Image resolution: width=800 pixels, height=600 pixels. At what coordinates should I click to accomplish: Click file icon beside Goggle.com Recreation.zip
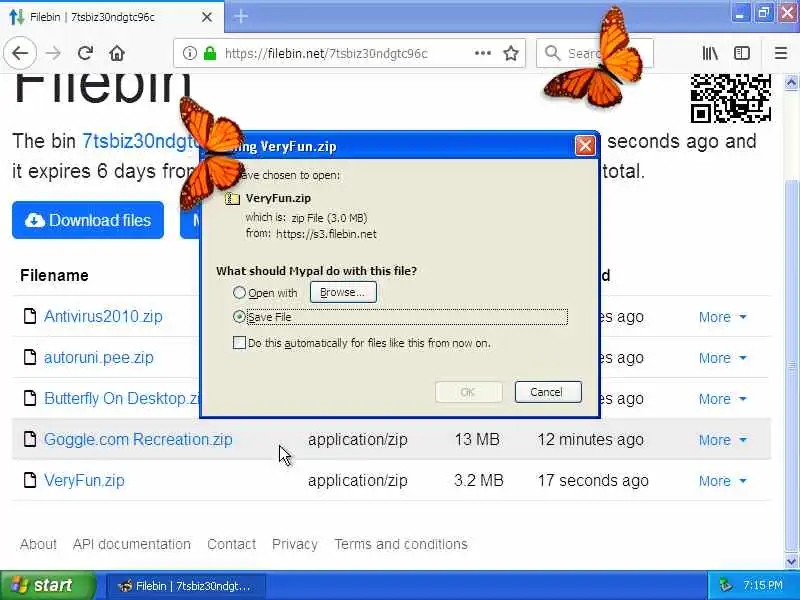click(30, 439)
